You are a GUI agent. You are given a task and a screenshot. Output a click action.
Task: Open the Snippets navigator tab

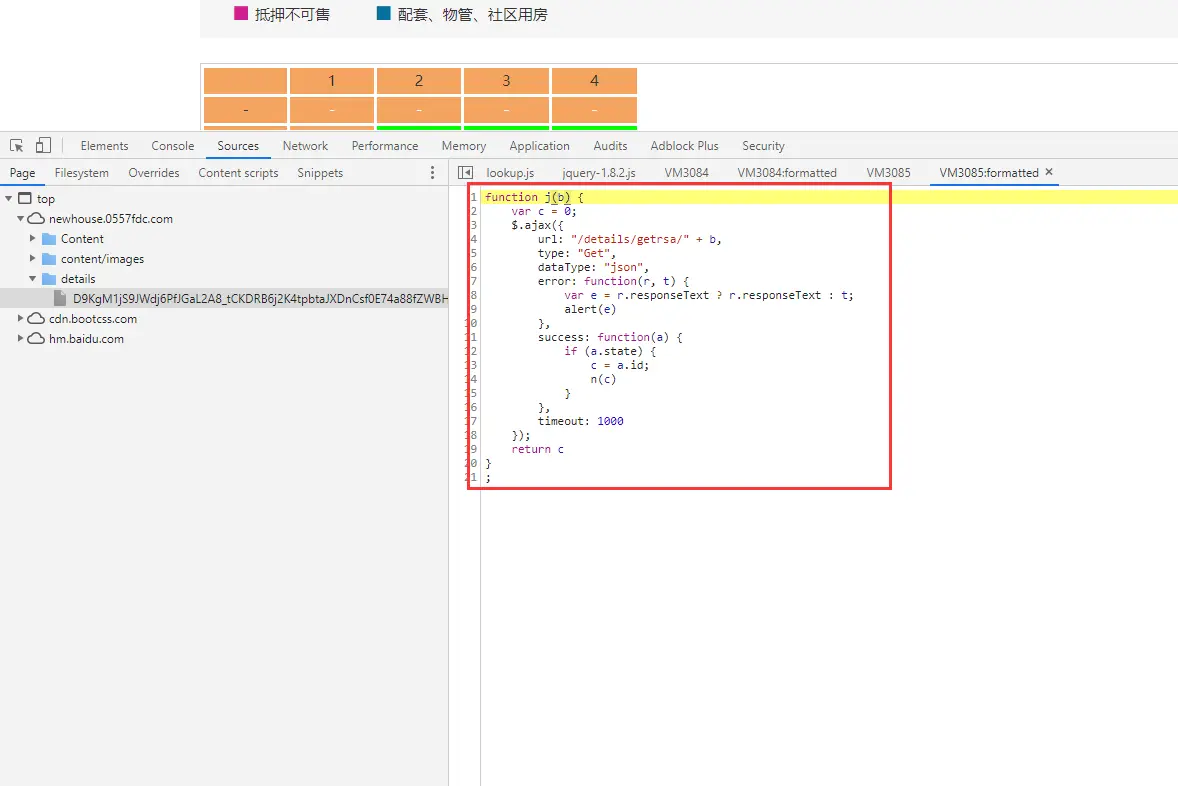click(x=320, y=173)
